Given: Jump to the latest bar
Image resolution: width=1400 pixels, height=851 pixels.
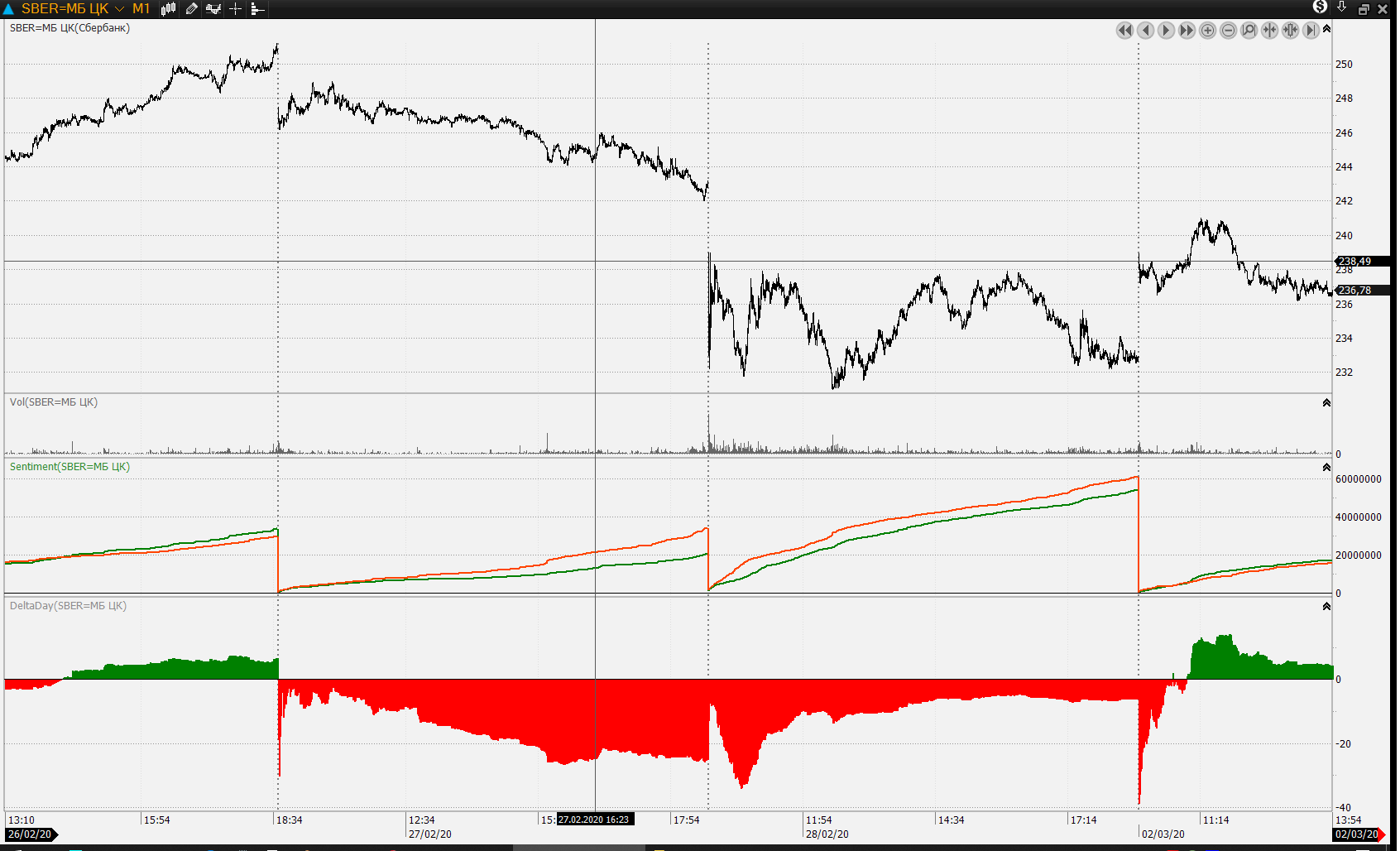Looking at the screenshot, I should click(x=1311, y=31).
